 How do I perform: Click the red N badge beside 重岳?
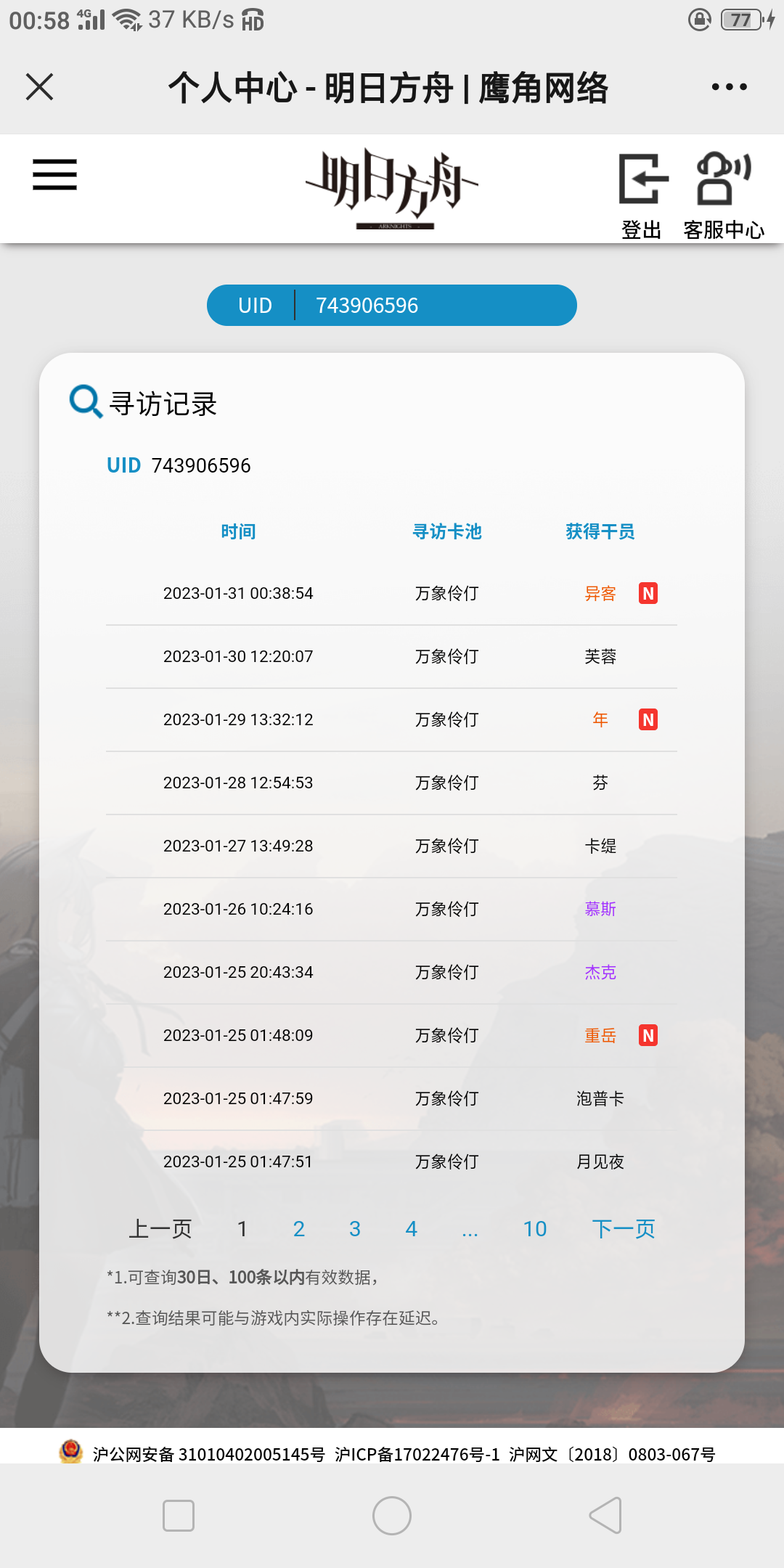[648, 1036]
